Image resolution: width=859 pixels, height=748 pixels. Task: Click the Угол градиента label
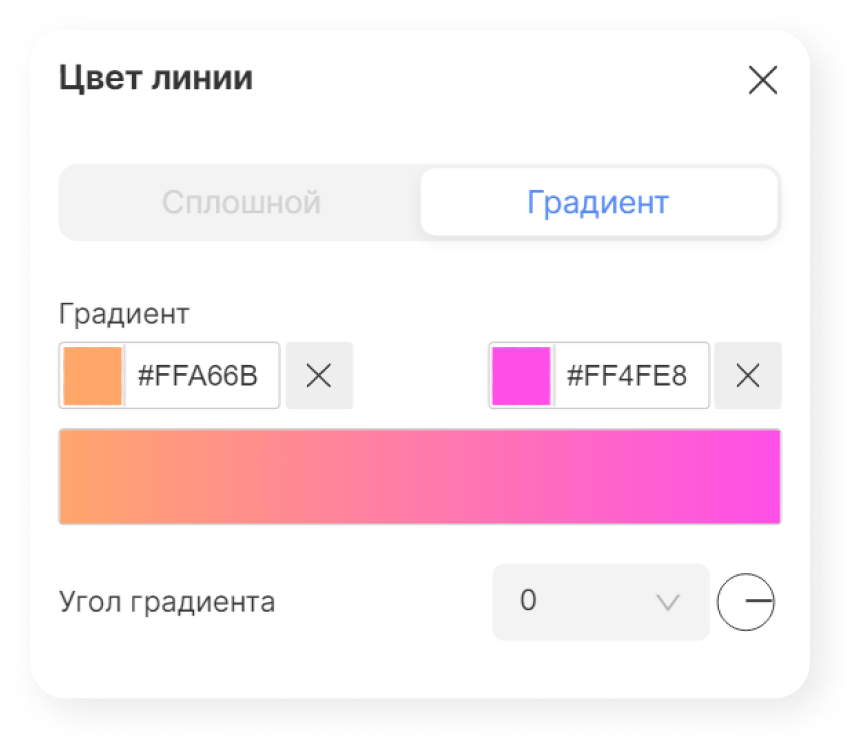click(167, 602)
